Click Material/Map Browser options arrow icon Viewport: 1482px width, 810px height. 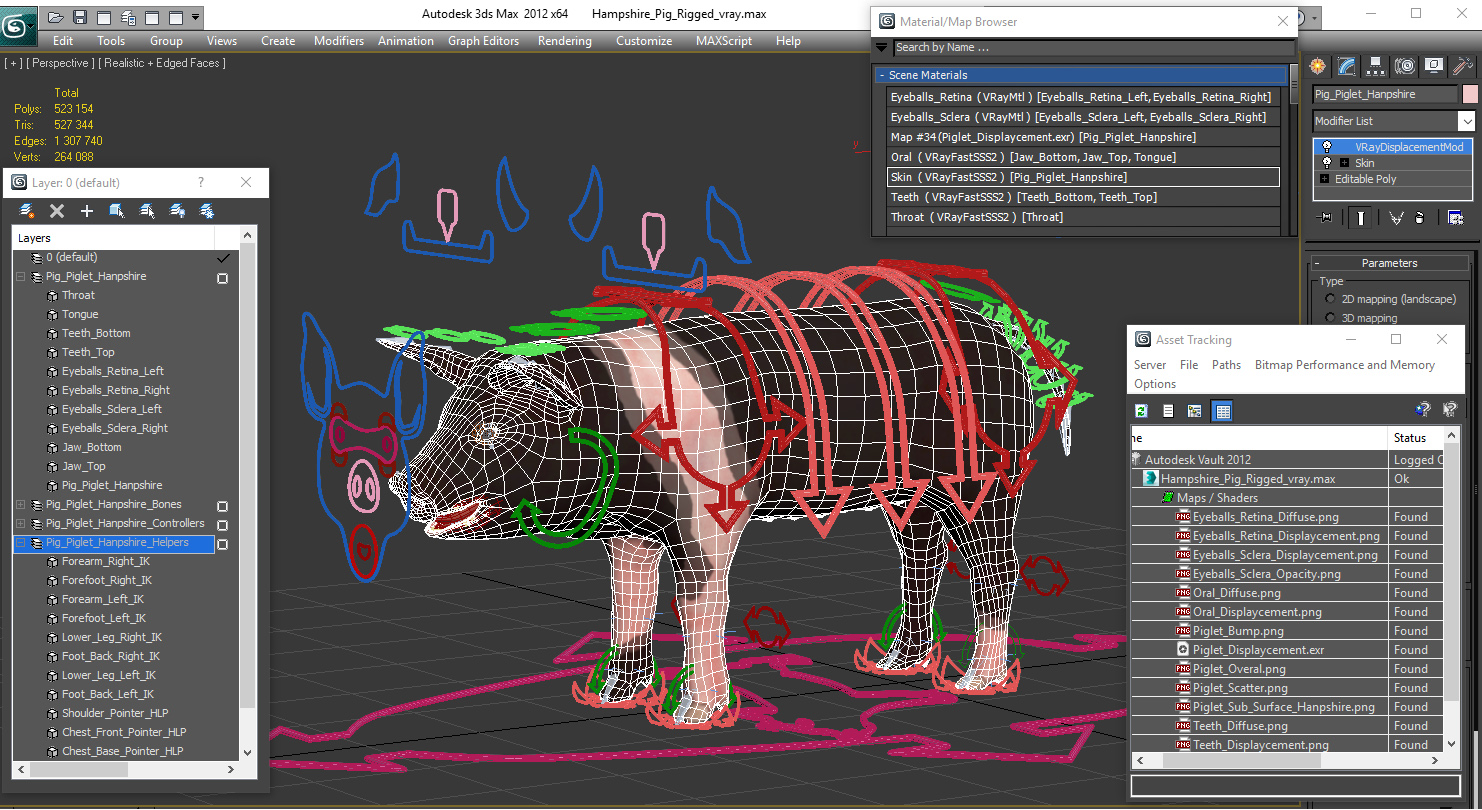881,47
